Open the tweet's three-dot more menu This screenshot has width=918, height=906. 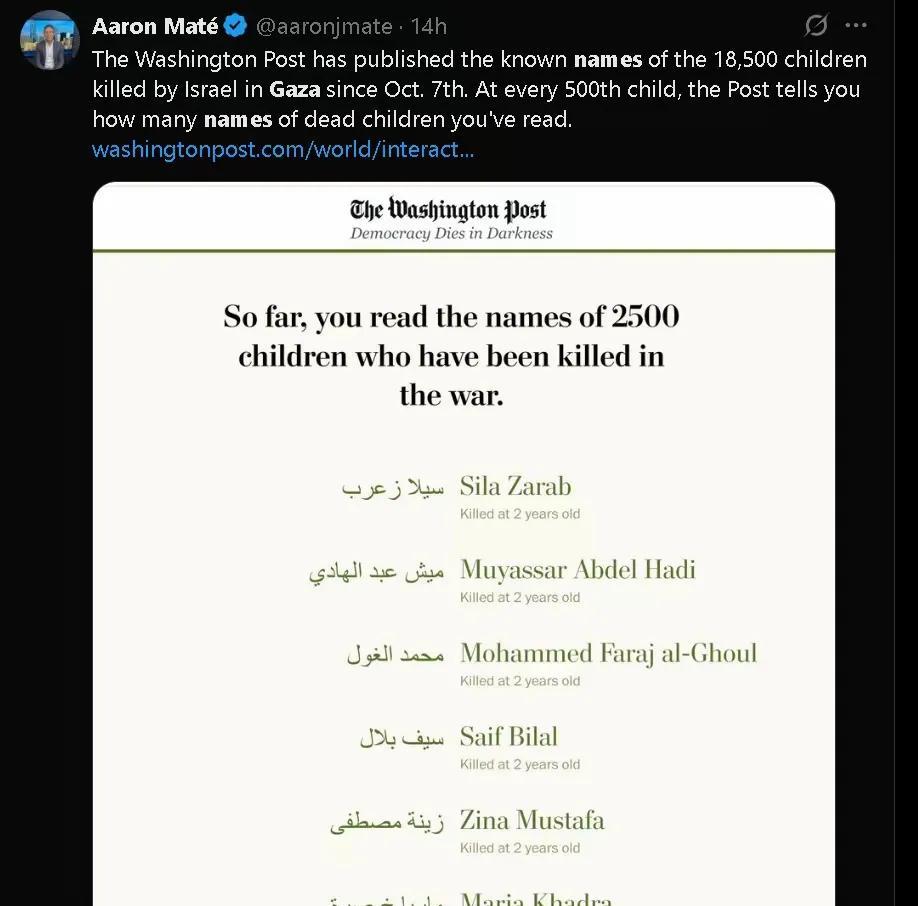pos(855,26)
